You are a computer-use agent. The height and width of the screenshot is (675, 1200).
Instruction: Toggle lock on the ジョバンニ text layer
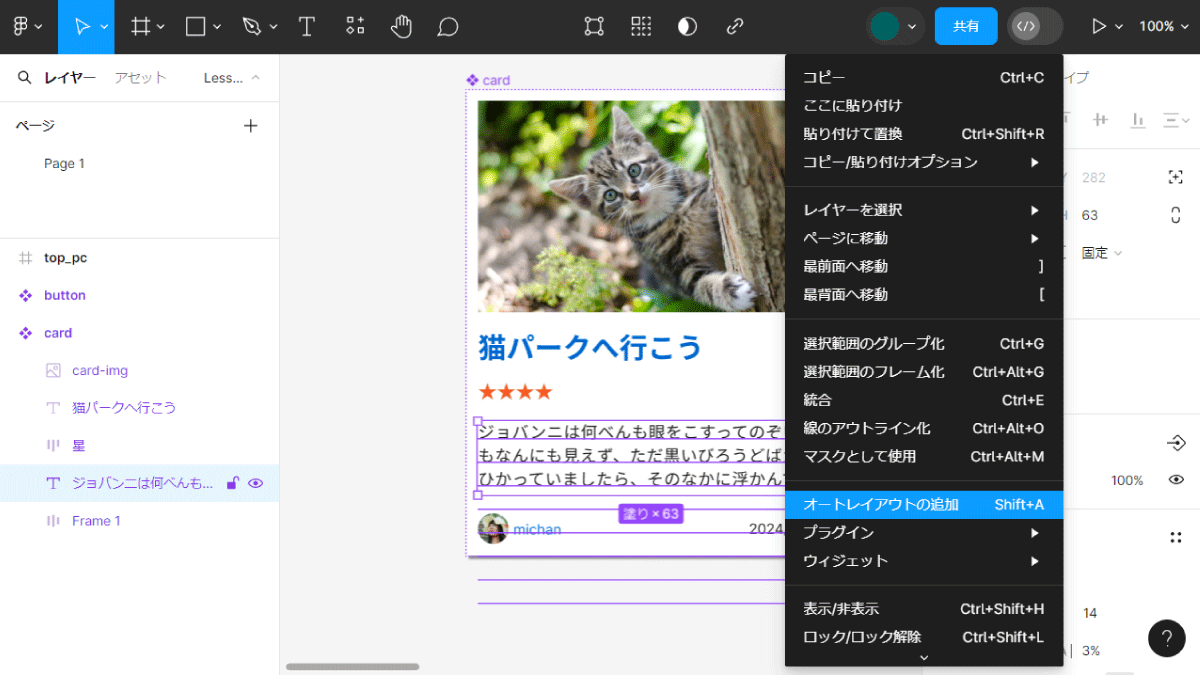click(x=232, y=483)
